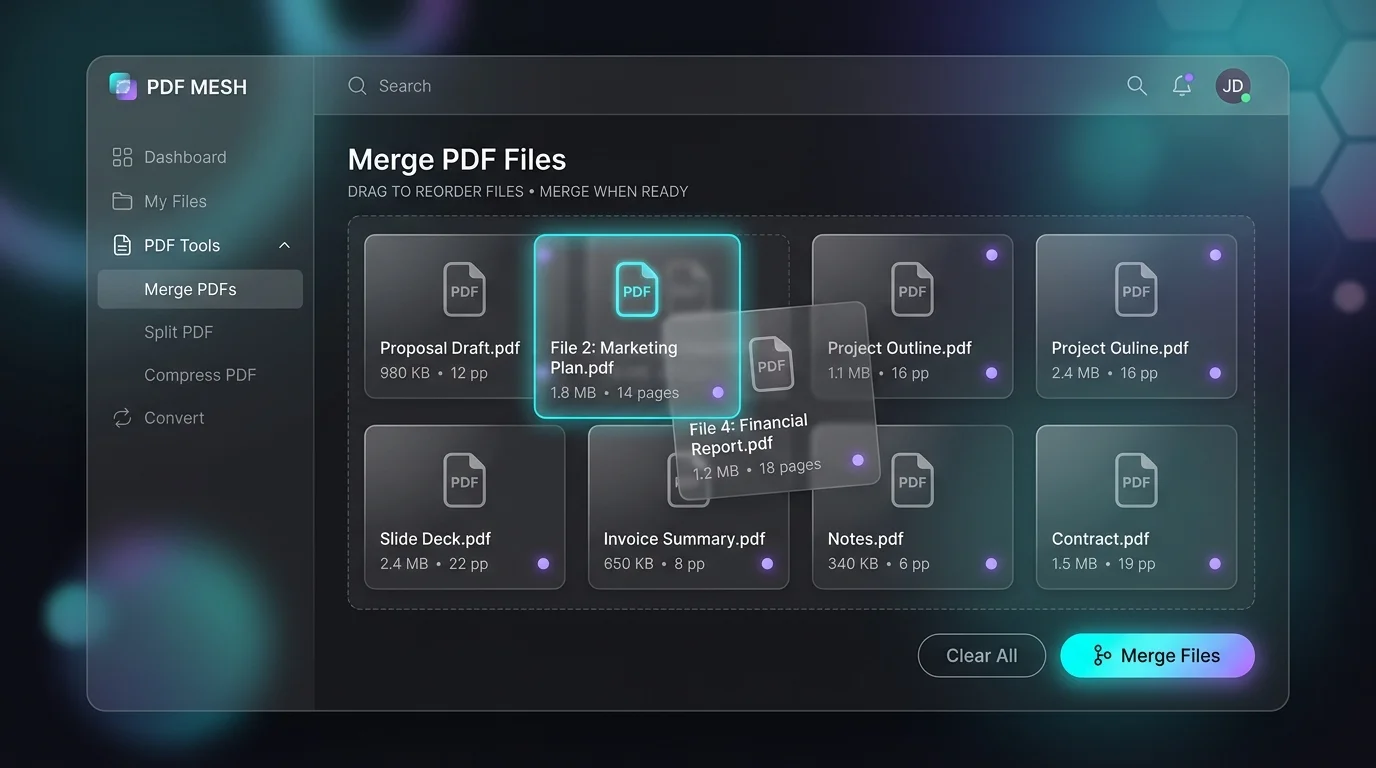The width and height of the screenshot is (1376, 768).
Task: Click the PDF MESH logo icon
Action: (x=123, y=86)
